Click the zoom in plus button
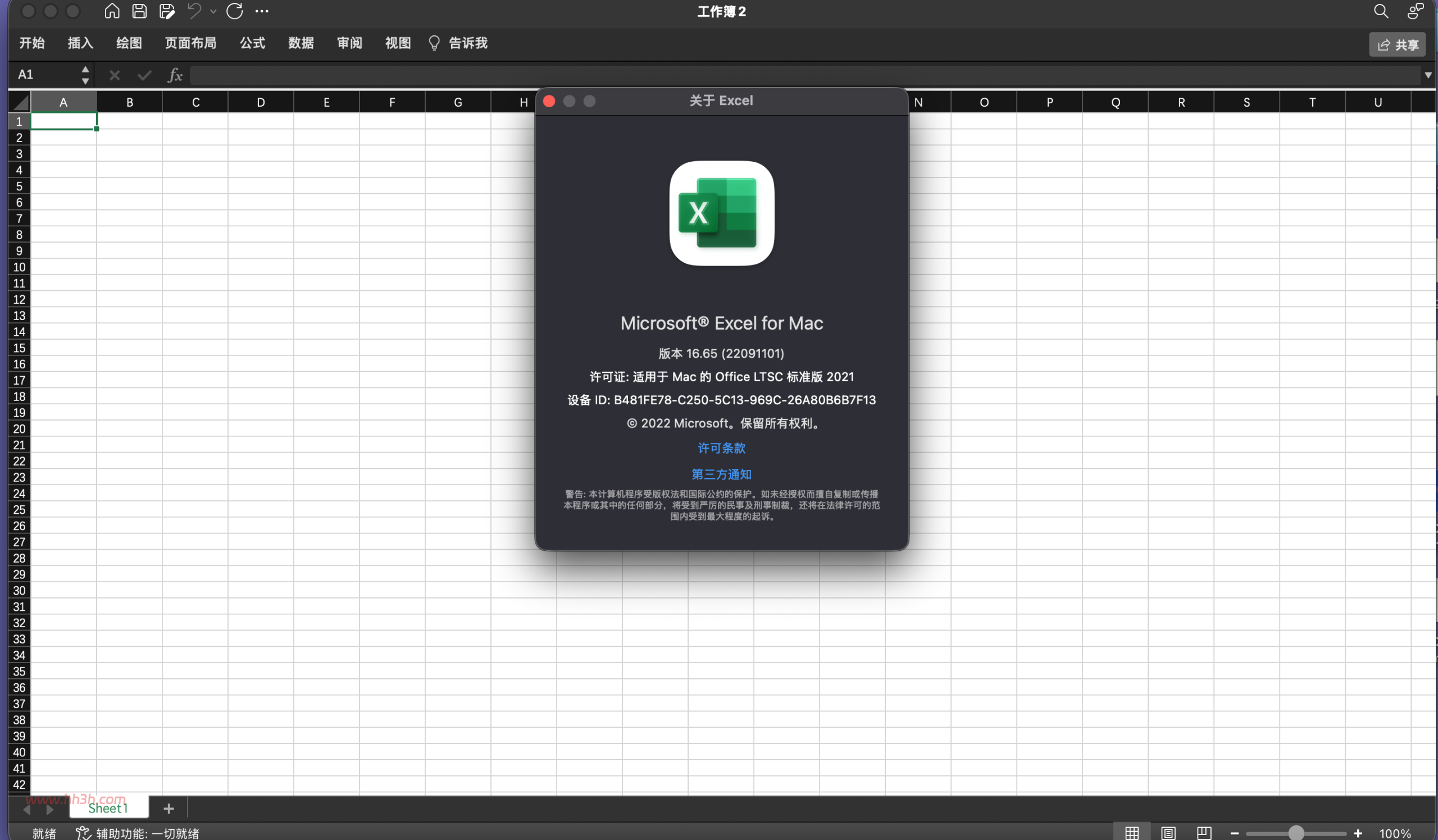Screen dimensions: 1438x840 click(1358, 833)
